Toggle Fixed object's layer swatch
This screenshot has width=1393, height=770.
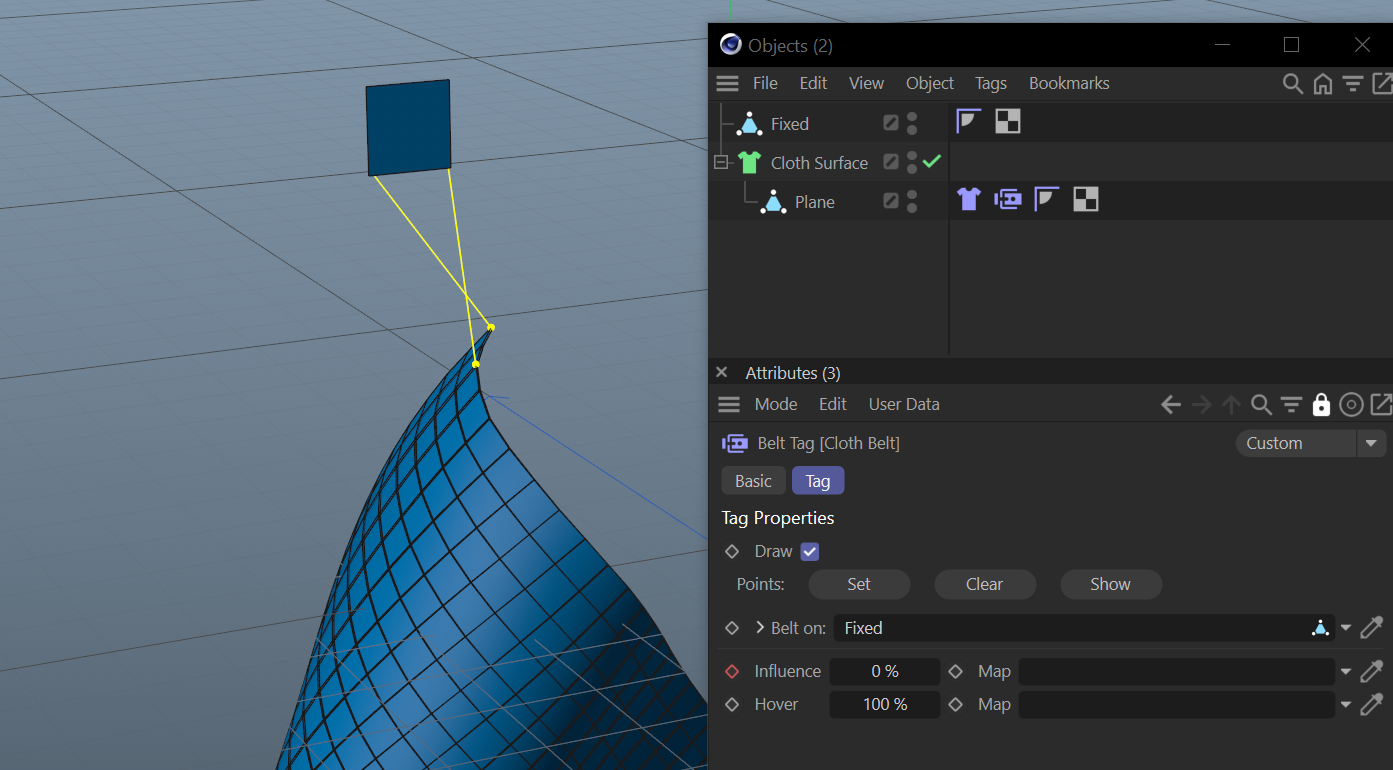891,123
